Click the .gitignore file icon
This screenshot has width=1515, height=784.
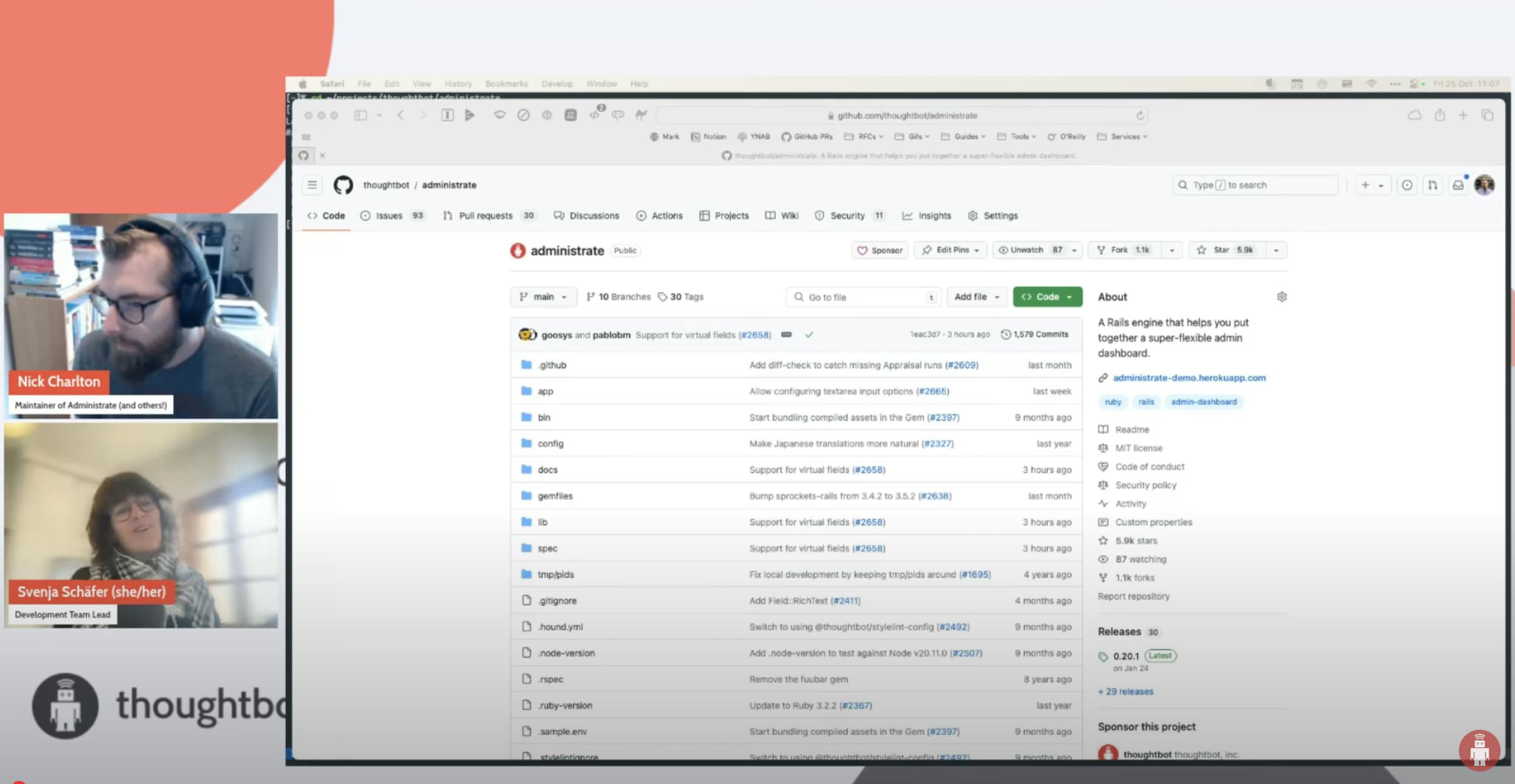point(527,600)
